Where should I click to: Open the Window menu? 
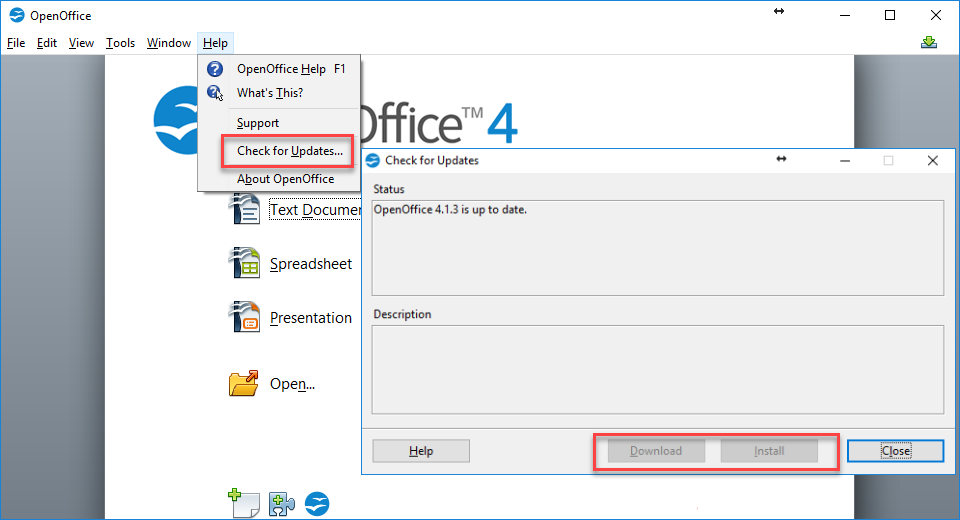coord(168,43)
